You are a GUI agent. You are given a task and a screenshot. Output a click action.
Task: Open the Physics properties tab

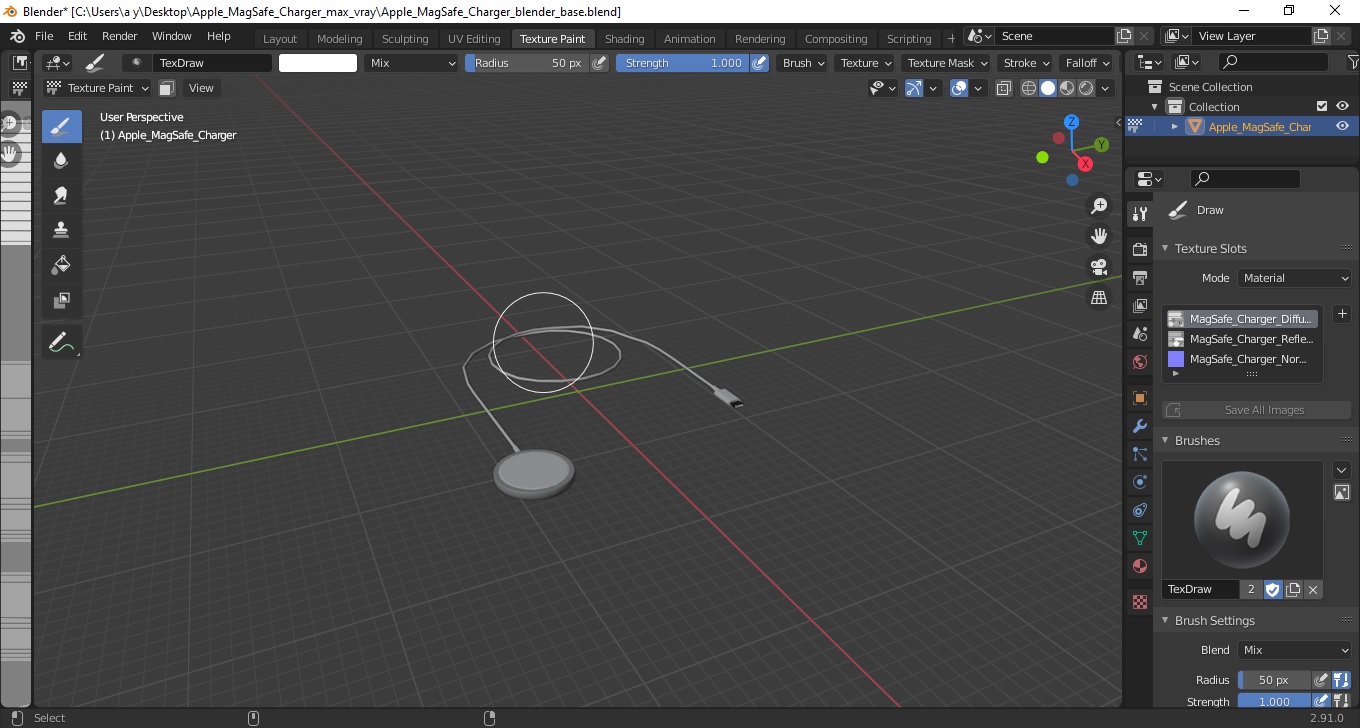tap(1139, 482)
